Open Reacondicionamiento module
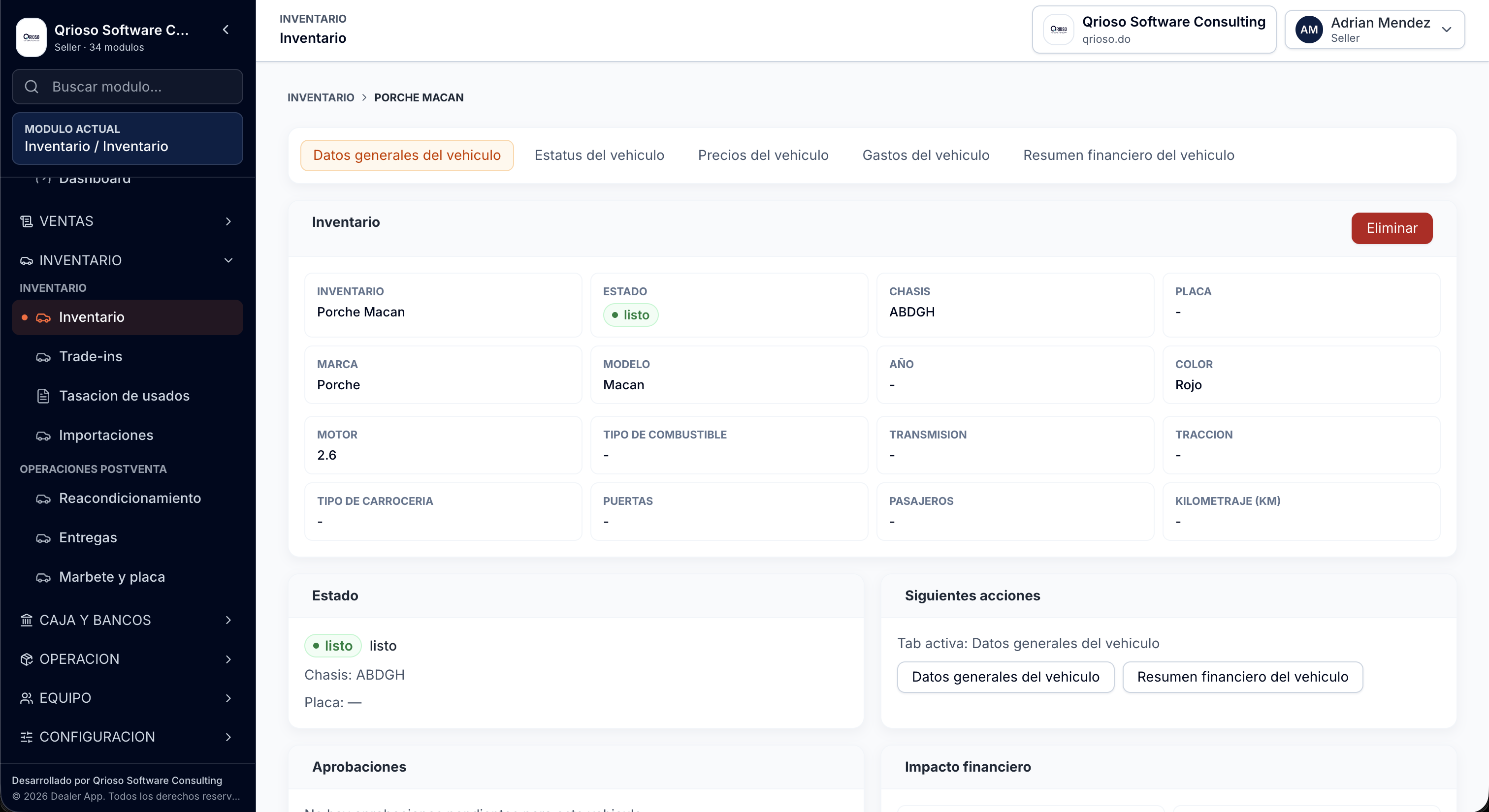Image resolution: width=1489 pixels, height=812 pixels. tap(127, 498)
